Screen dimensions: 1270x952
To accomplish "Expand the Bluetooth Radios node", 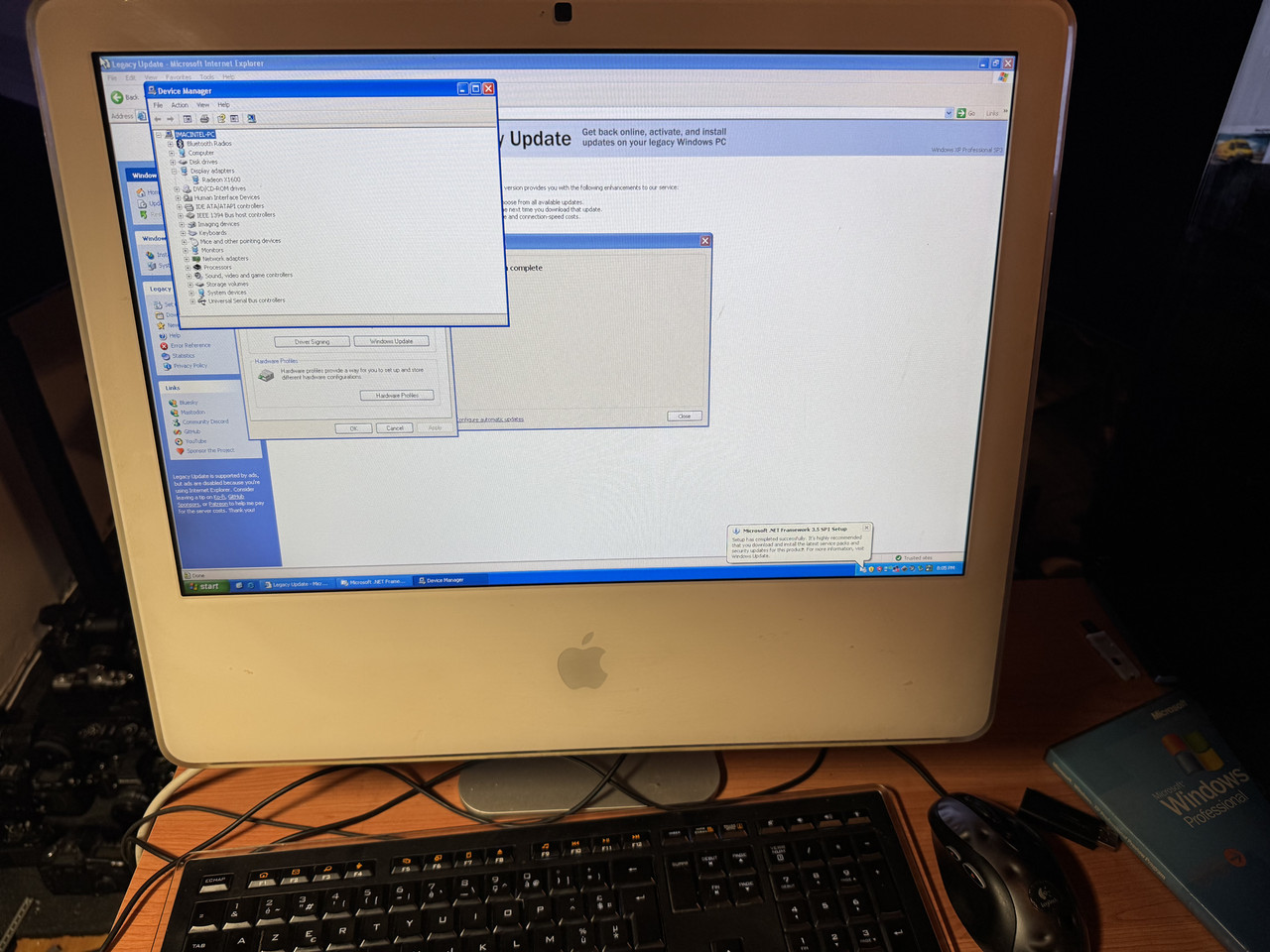I will click(171, 144).
